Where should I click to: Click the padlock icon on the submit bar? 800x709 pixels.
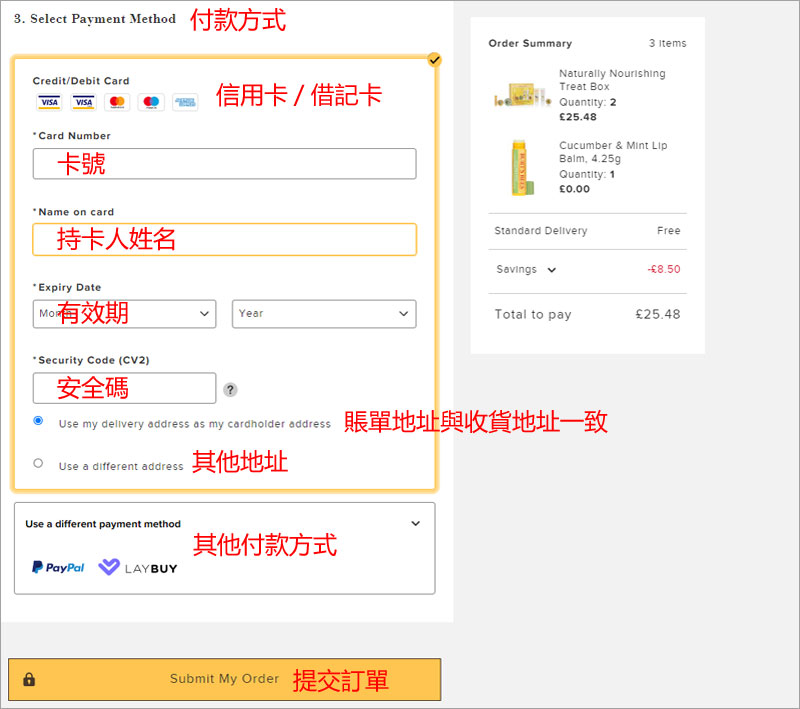click(29, 679)
